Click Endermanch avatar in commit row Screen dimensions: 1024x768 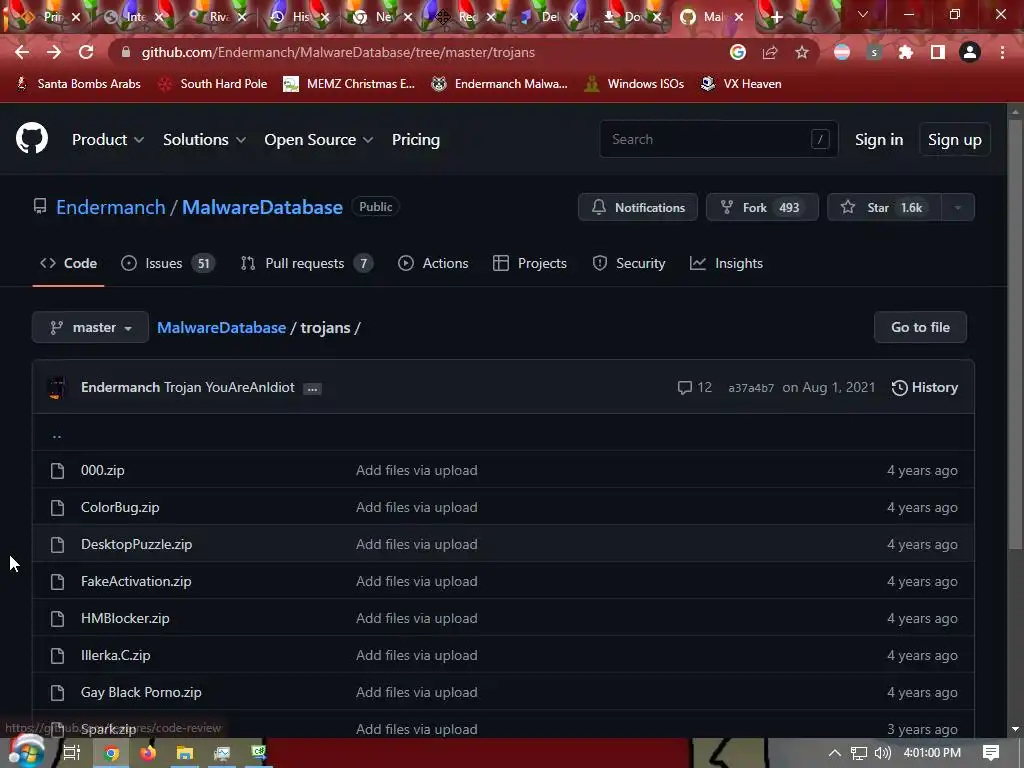(x=57, y=387)
